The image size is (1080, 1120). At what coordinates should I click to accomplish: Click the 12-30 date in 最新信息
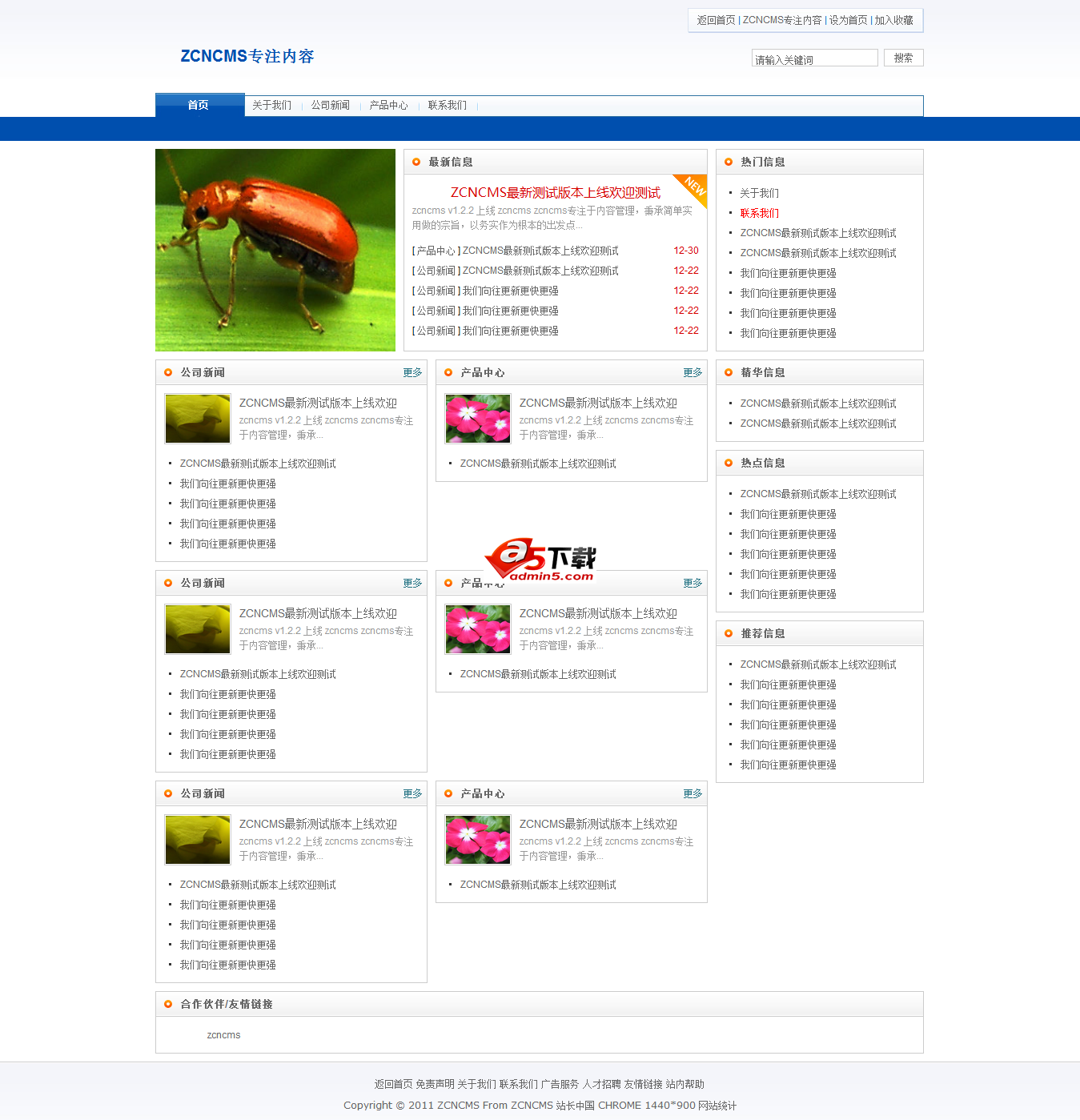[x=686, y=251]
